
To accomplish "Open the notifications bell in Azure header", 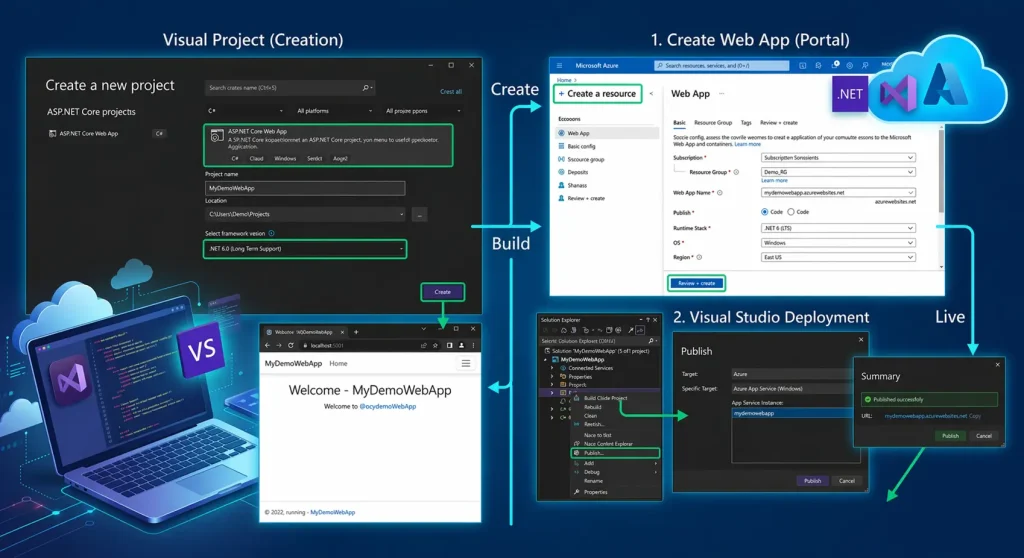I will tap(835, 65).
